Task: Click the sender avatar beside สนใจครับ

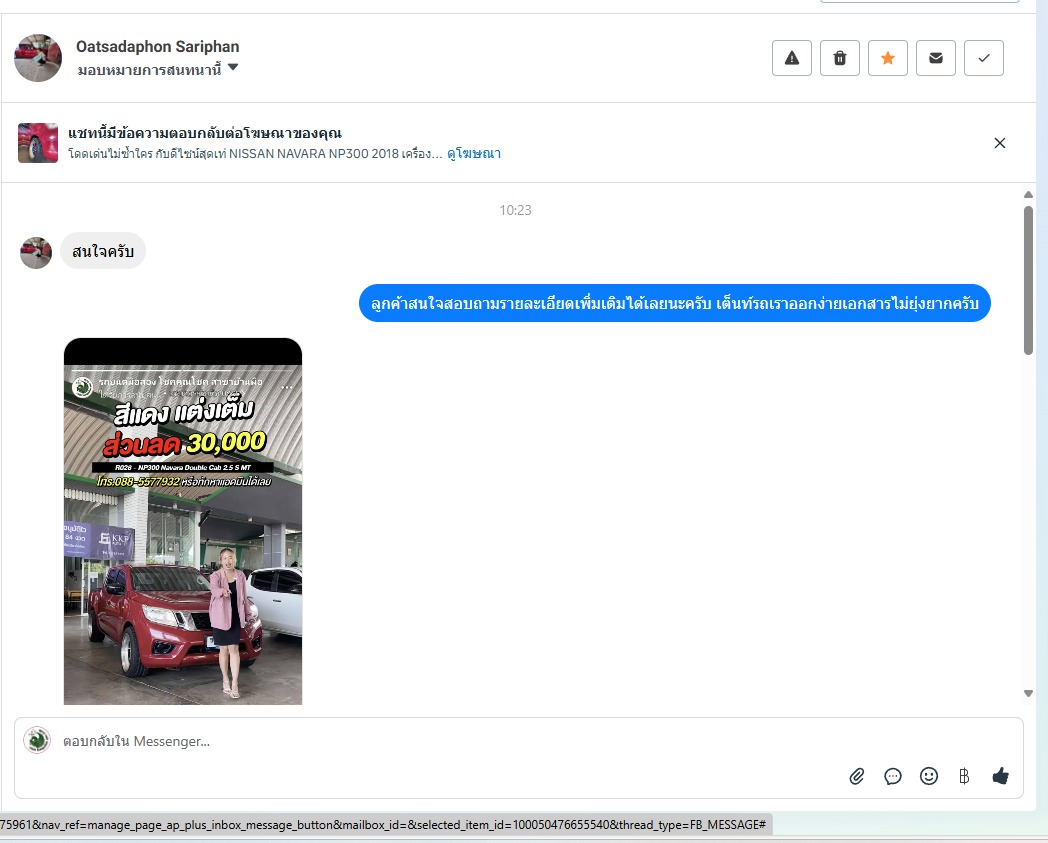Action: coord(36,253)
